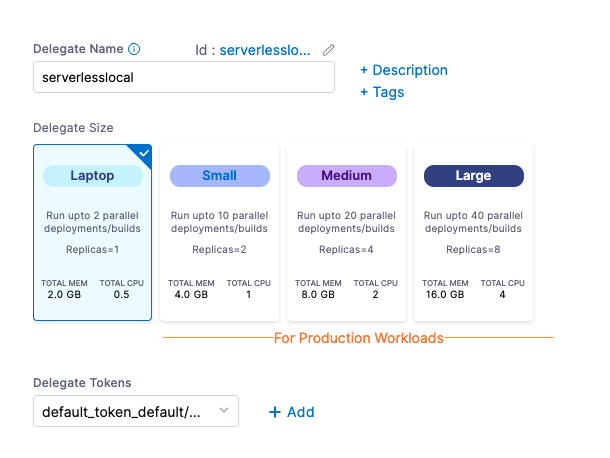Click the plus icon before Tags
The image size is (610, 458).
click(364, 92)
